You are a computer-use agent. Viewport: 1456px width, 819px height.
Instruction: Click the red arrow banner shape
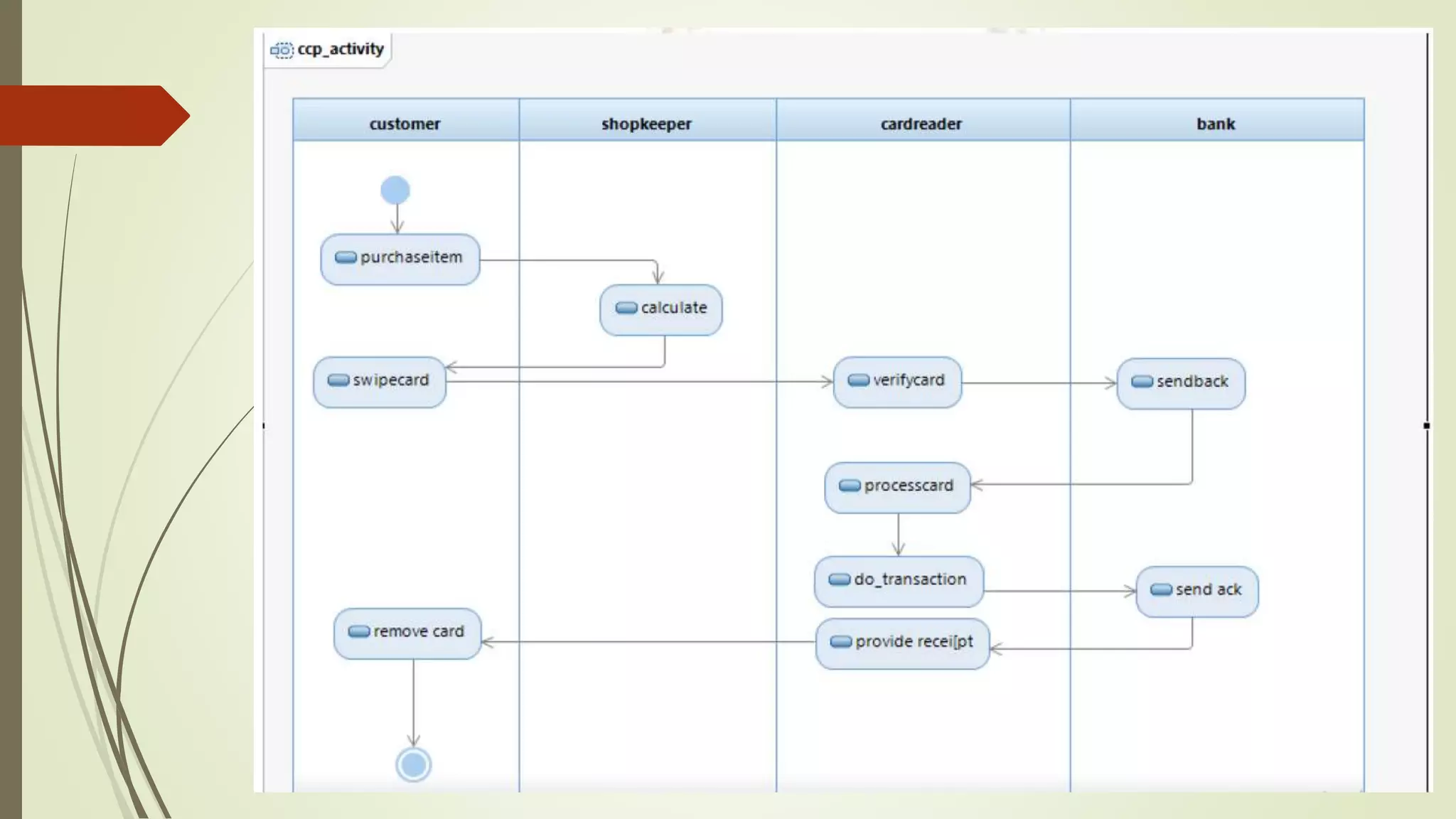point(92,116)
